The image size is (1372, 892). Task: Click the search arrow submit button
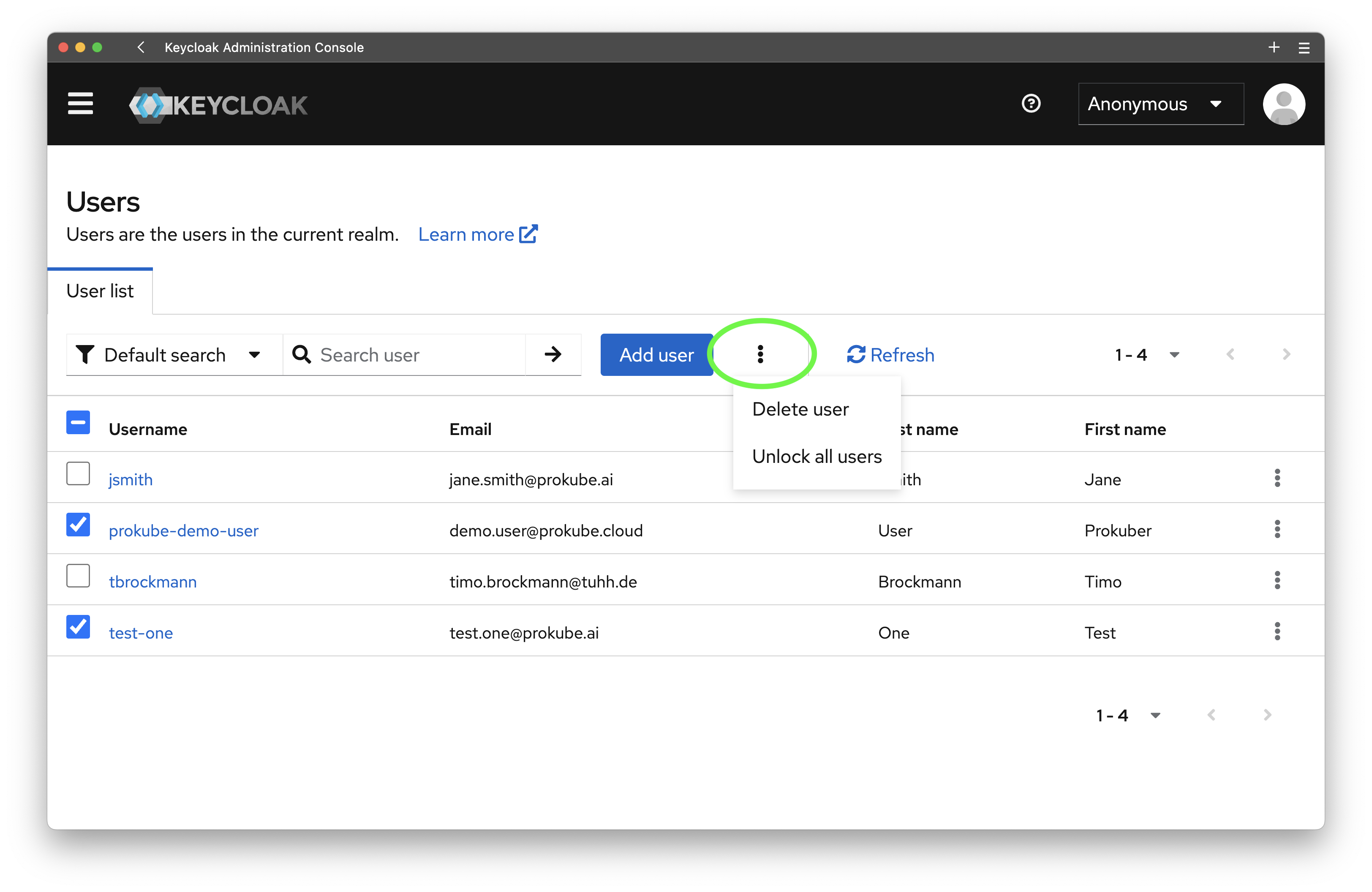point(553,354)
